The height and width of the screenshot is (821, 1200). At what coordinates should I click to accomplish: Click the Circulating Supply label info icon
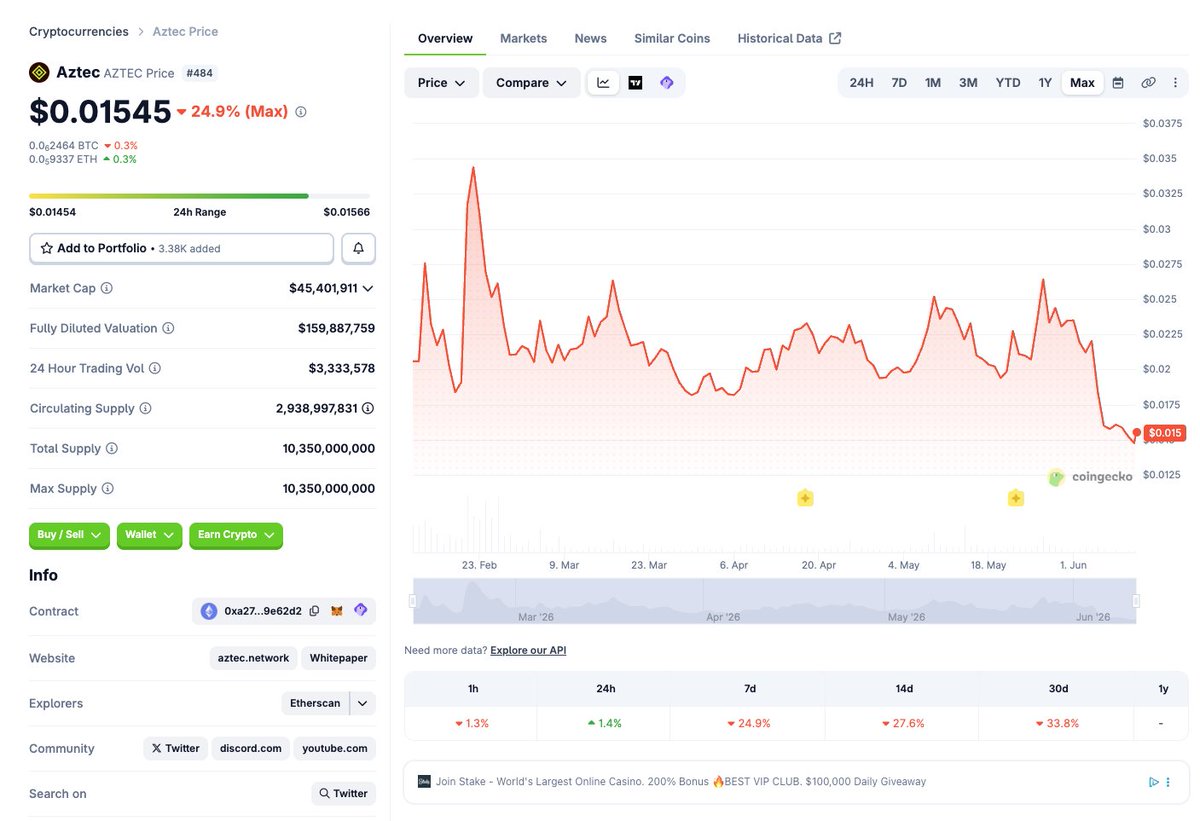coord(146,408)
